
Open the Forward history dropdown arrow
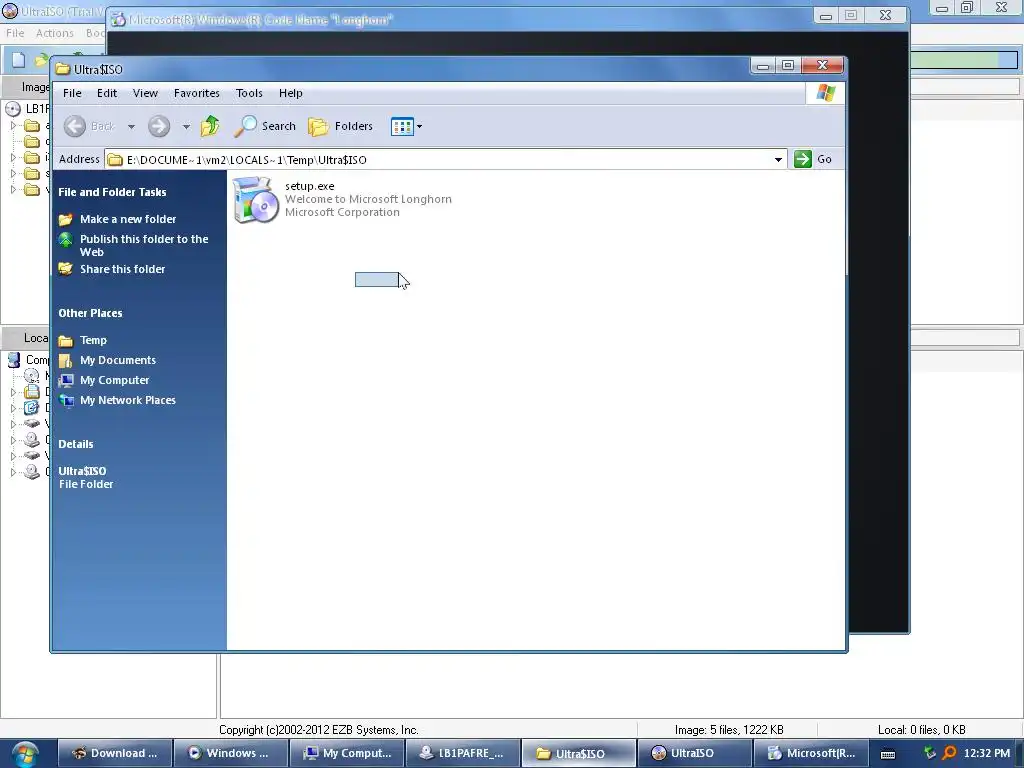tap(186, 127)
